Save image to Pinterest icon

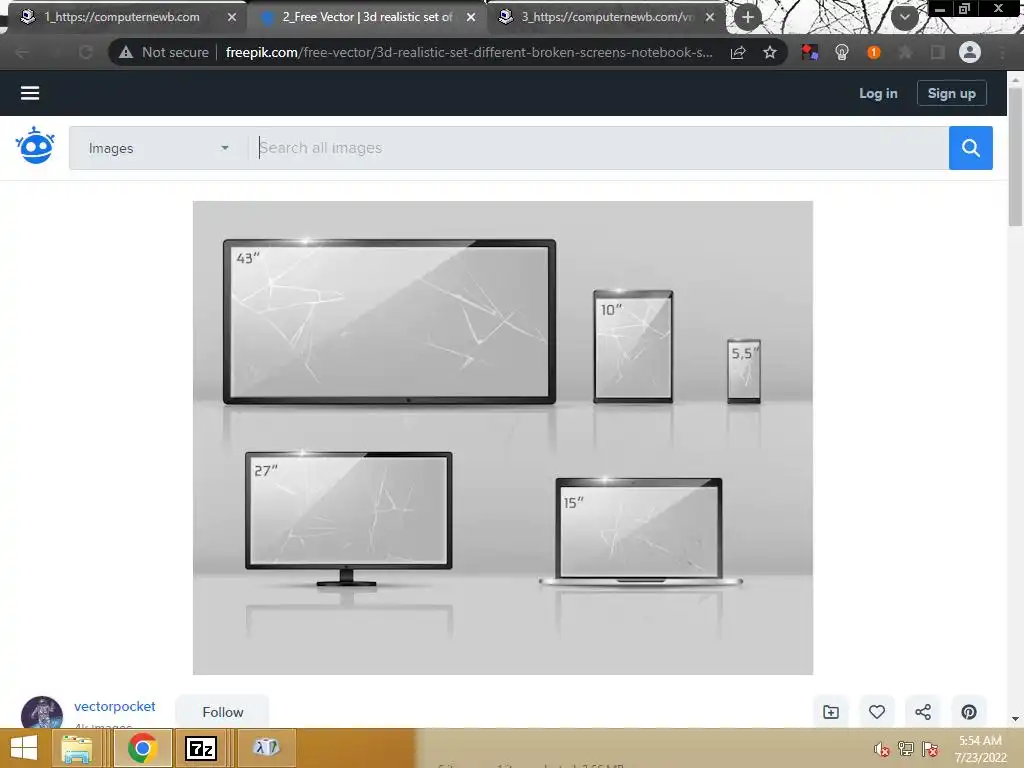pyautogui.click(x=969, y=712)
